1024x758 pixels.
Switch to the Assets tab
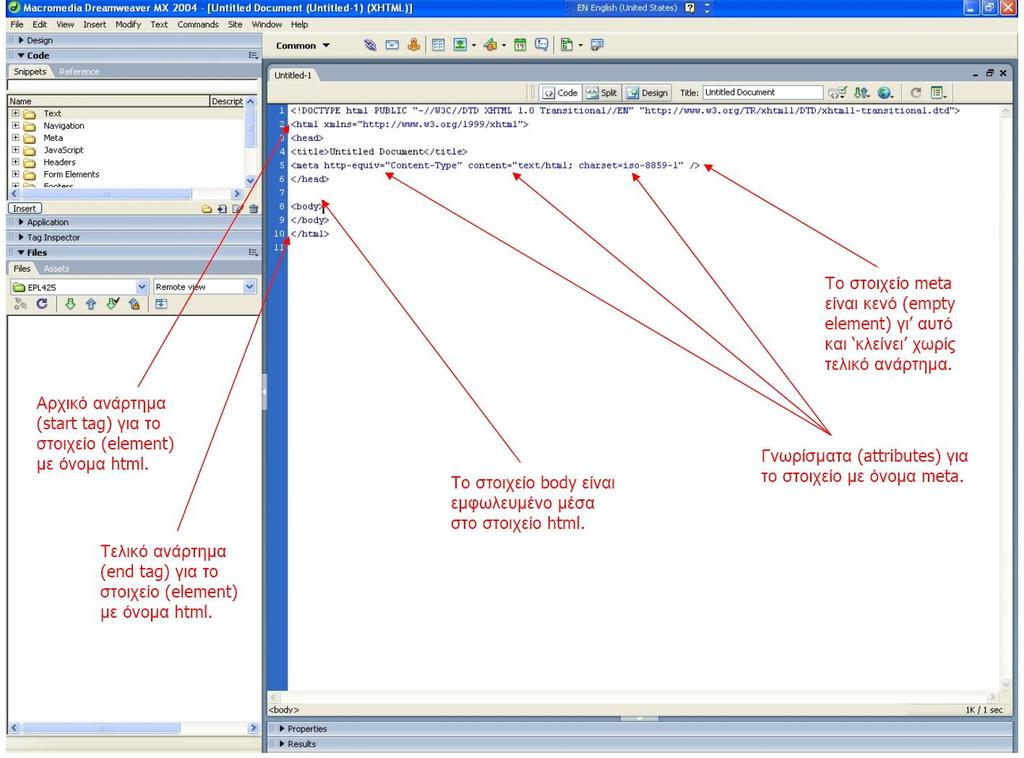tap(56, 269)
